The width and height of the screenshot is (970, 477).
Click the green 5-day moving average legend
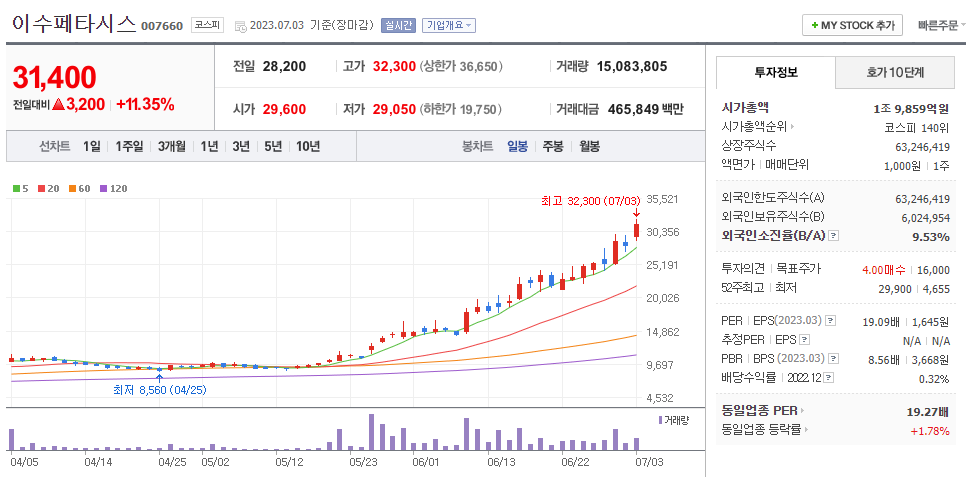pos(20,189)
